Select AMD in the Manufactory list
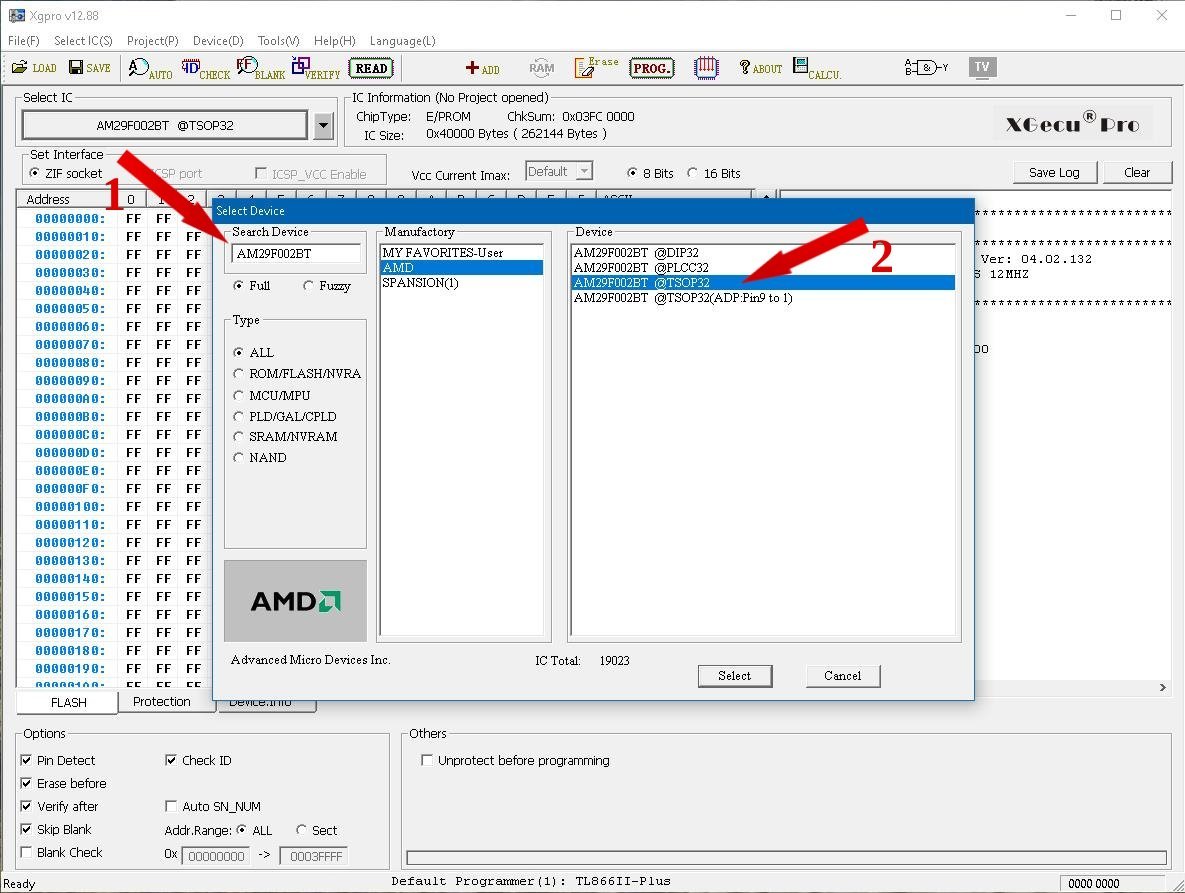Screen dimensions: 1185x893 point(462,268)
